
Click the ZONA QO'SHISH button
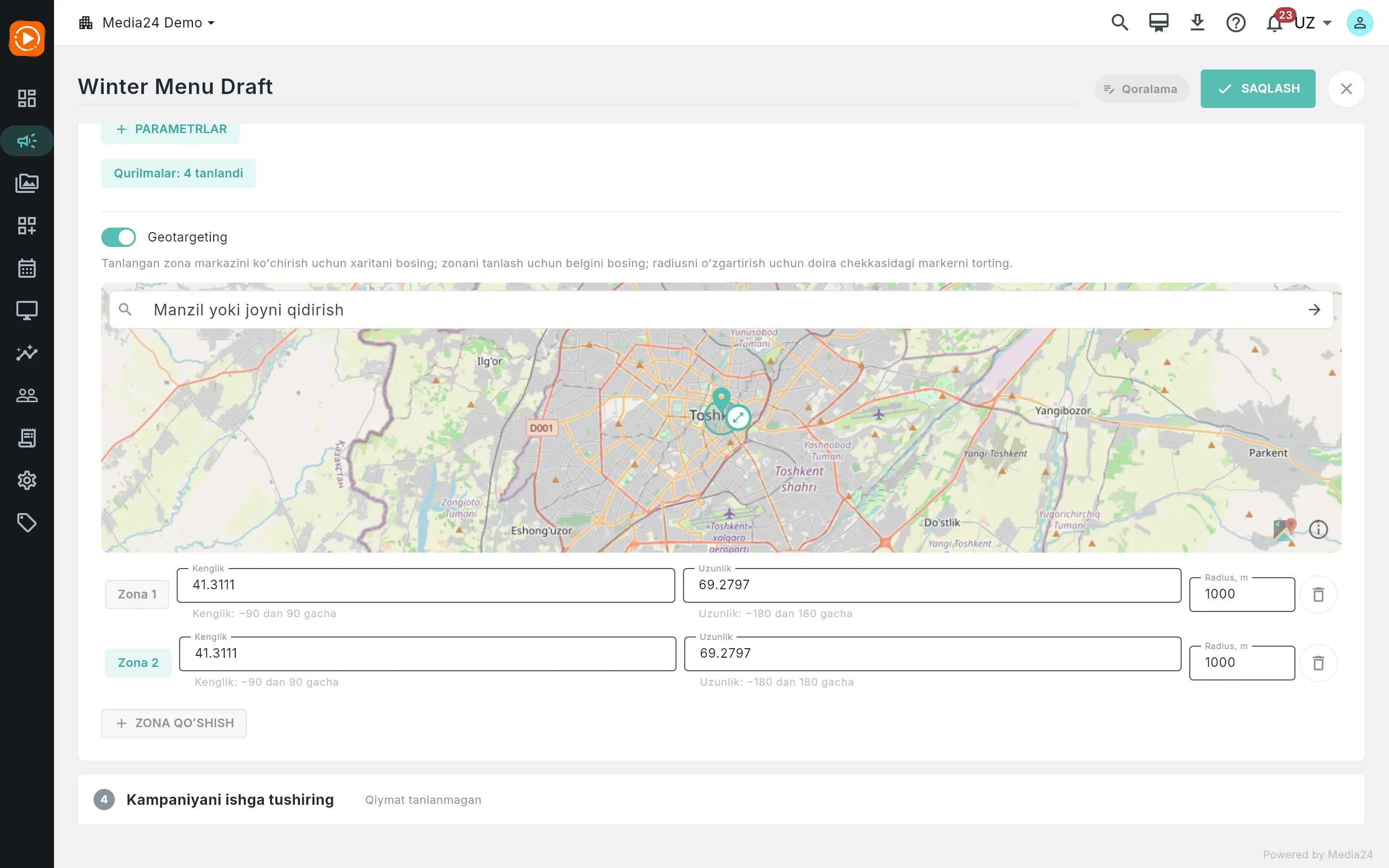174,723
